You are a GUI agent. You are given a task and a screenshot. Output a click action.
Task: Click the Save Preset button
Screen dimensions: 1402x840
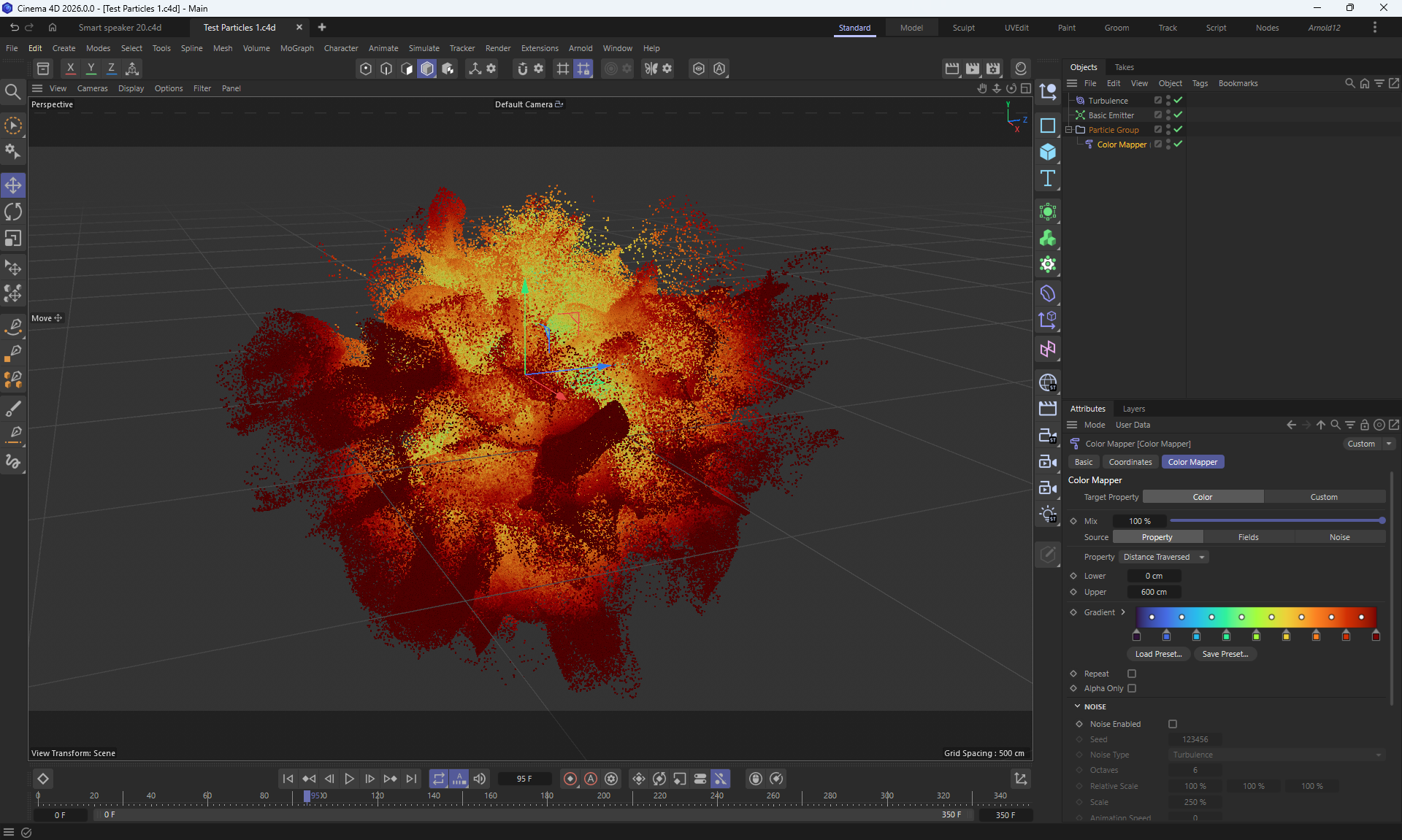1225,654
